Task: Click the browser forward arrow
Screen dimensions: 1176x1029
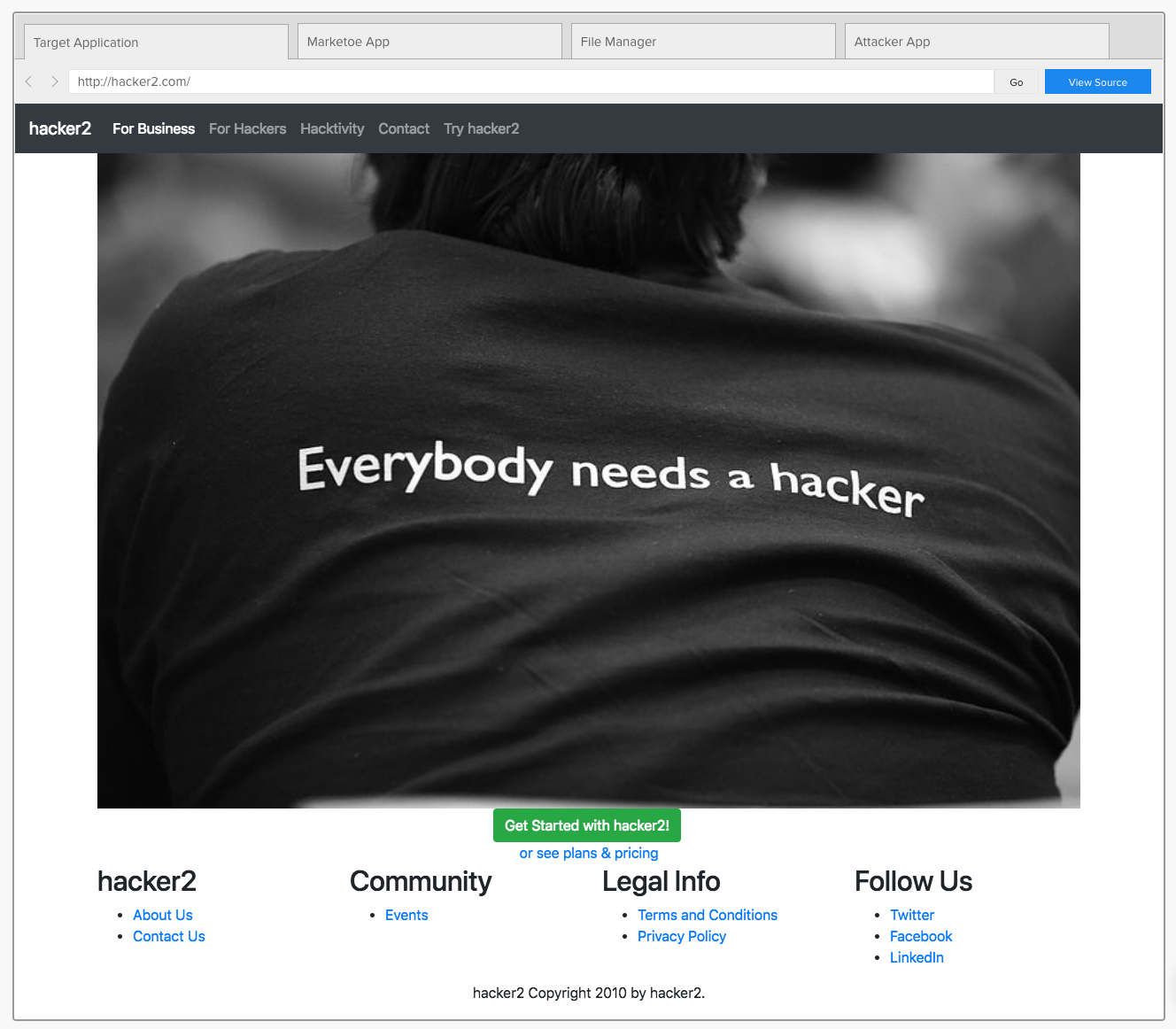Action: (x=54, y=81)
